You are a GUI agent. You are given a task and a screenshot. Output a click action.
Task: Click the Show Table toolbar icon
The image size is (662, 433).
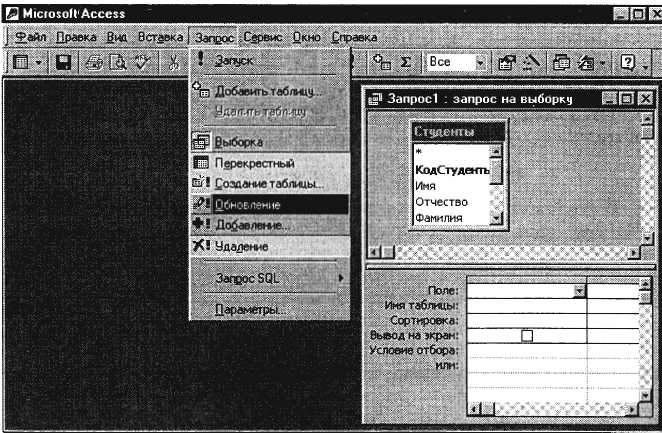(382, 62)
